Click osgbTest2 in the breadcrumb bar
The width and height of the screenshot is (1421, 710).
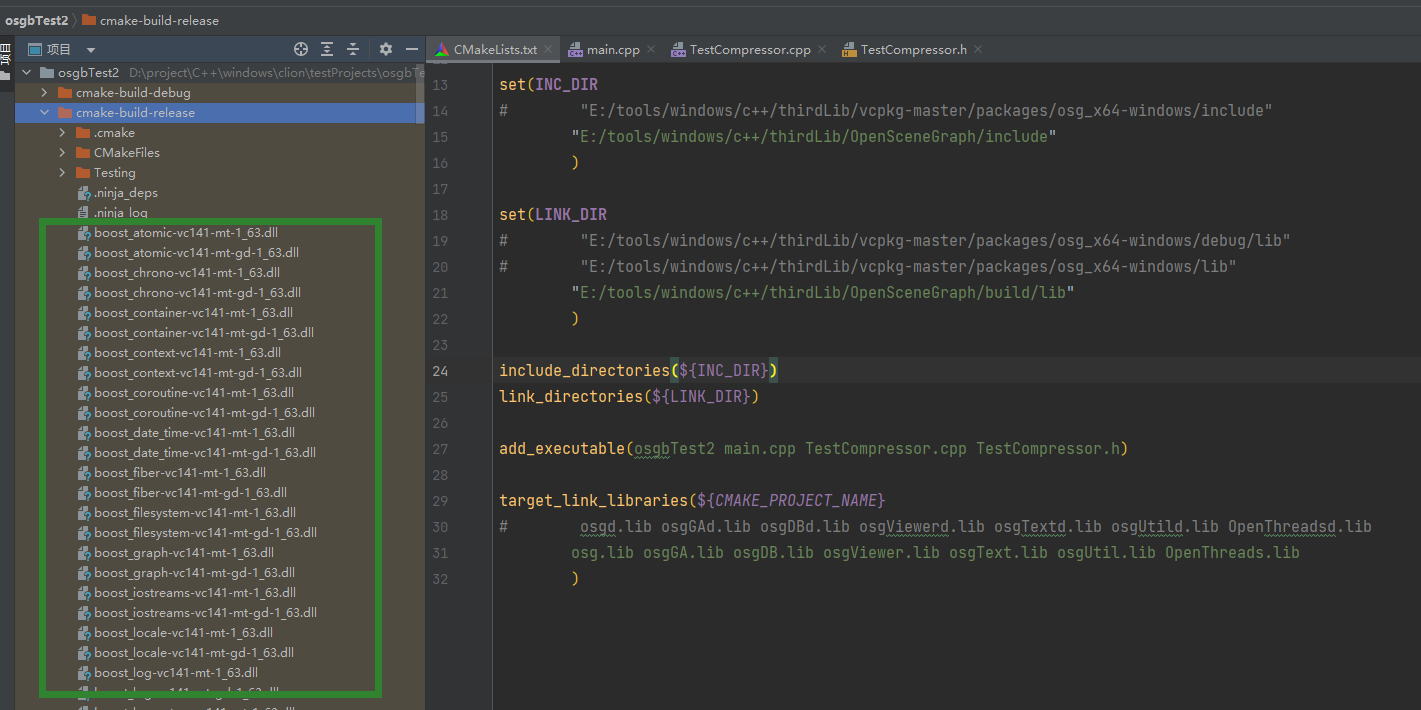tap(34, 20)
